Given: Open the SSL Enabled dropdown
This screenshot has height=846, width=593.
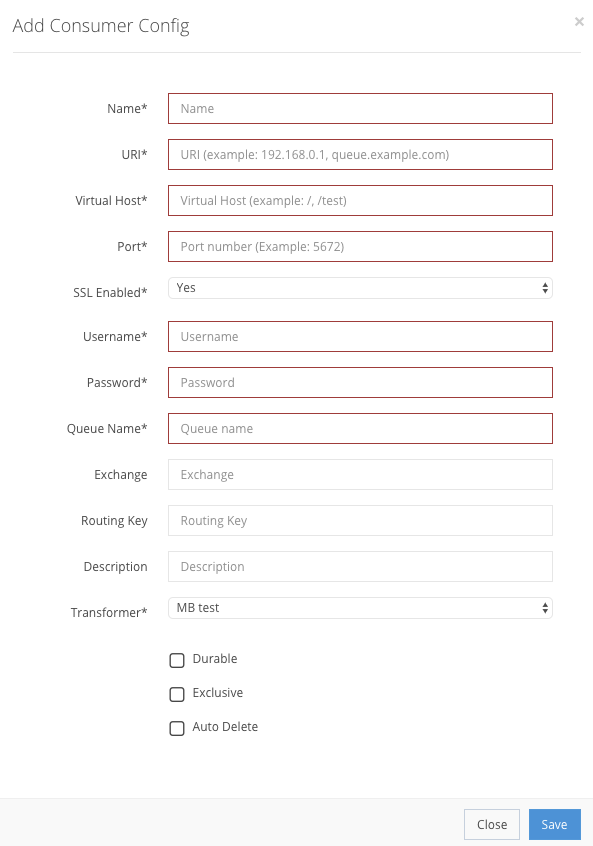Looking at the screenshot, I should pos(360,288).
